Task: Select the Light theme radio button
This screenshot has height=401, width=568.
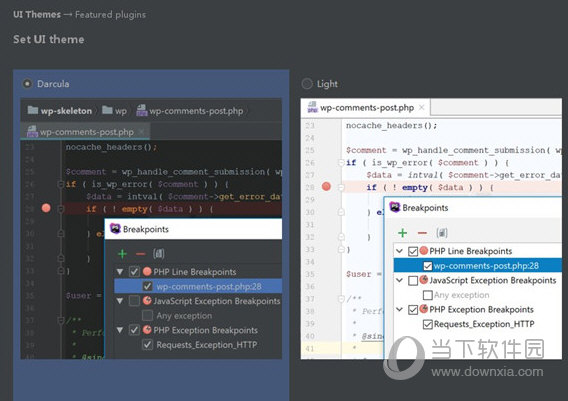Action: [x=307, y=84]
